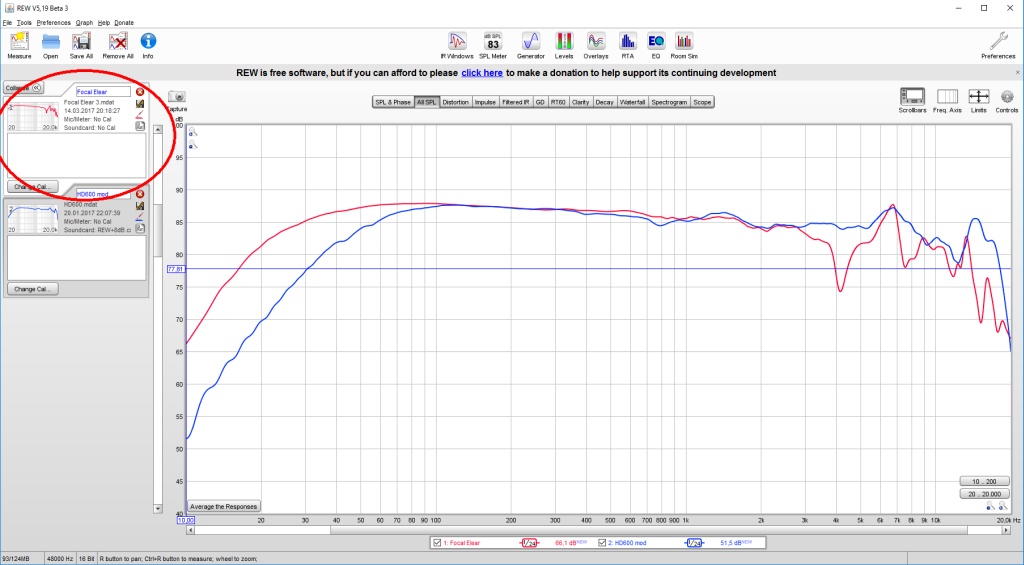Image resolution: width=1024 pixels, height=565 pixels.
Task: Follow the 'click here' donation link
Action: 482,73
